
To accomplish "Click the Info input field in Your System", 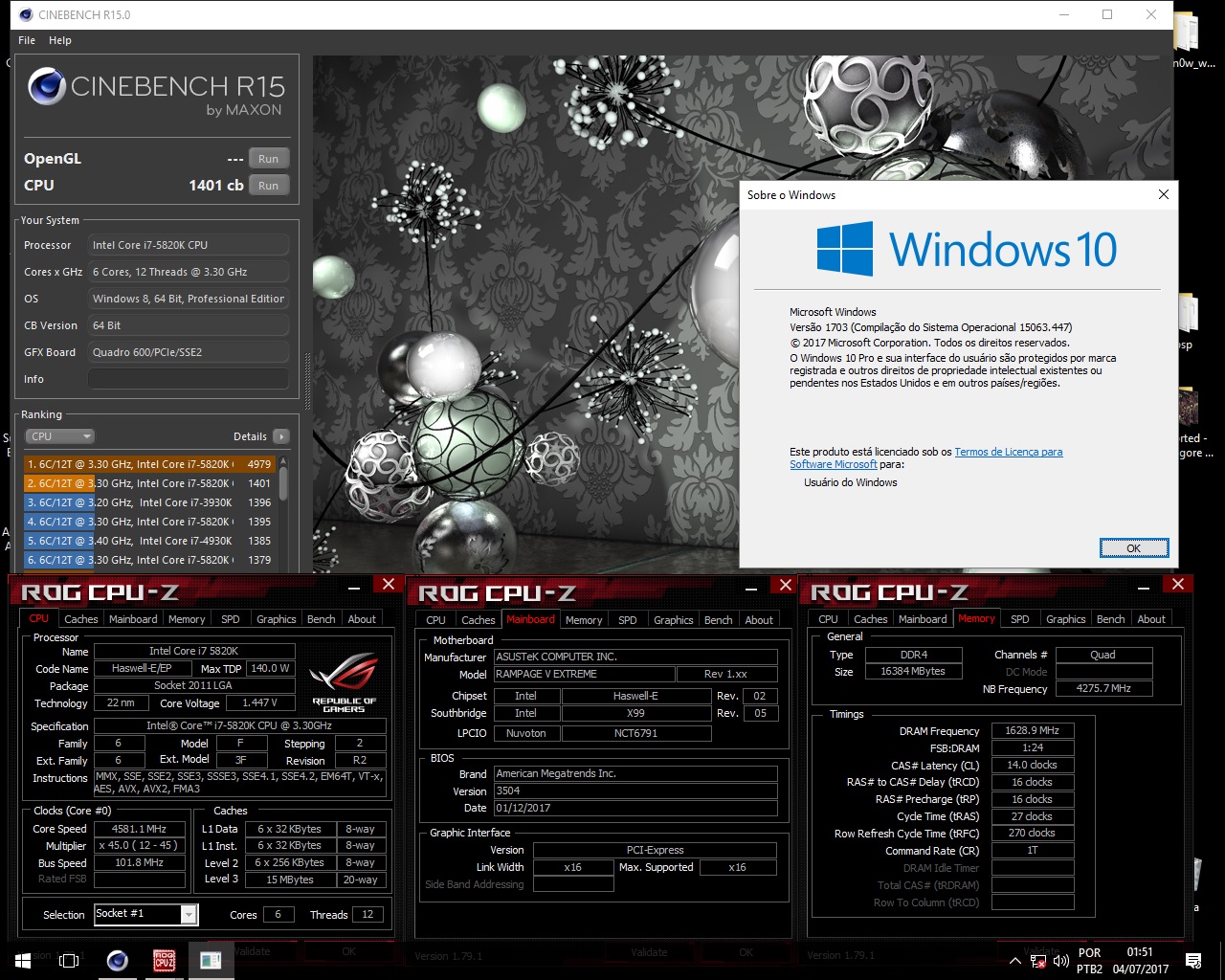I will (189, 379).
